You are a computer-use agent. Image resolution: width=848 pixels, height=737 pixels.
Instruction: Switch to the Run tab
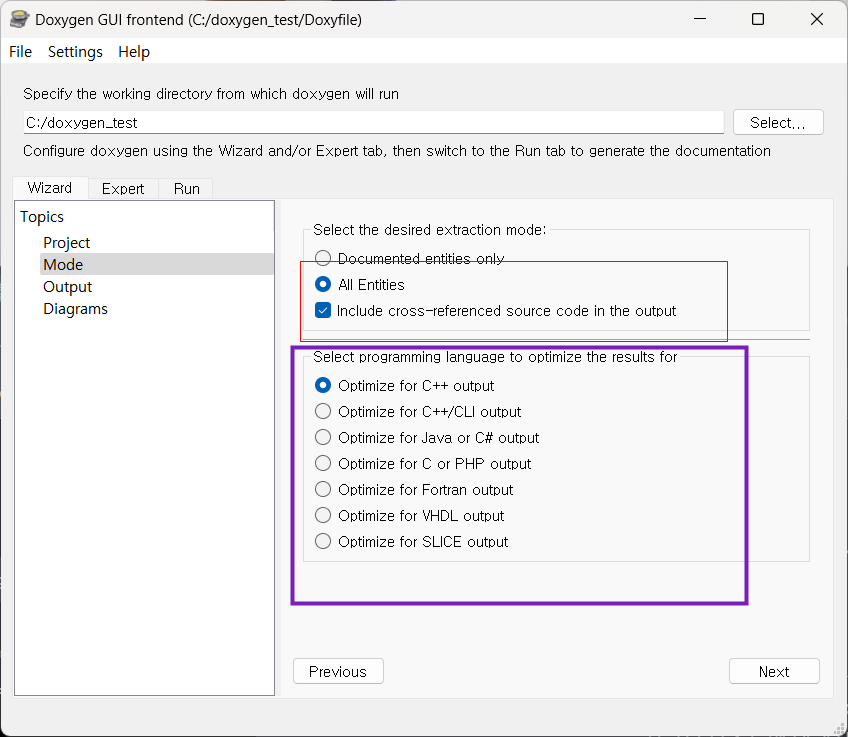click(x=187, y=189)
